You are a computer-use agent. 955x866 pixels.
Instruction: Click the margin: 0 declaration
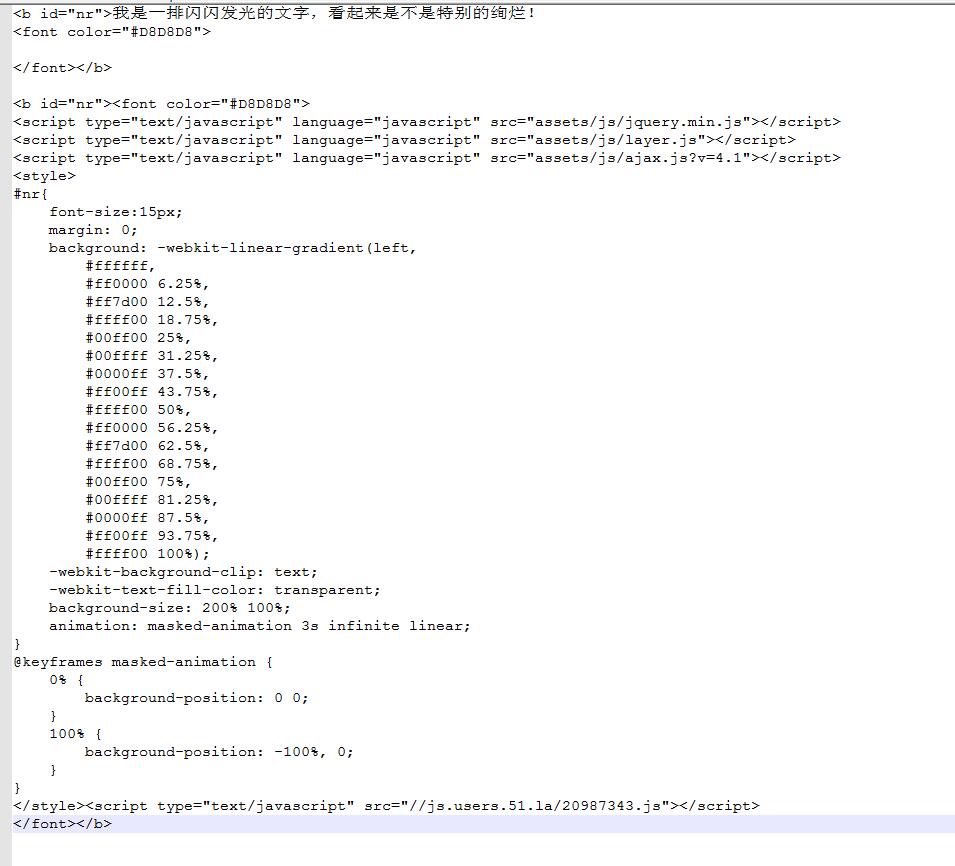[x=93, y=230]
